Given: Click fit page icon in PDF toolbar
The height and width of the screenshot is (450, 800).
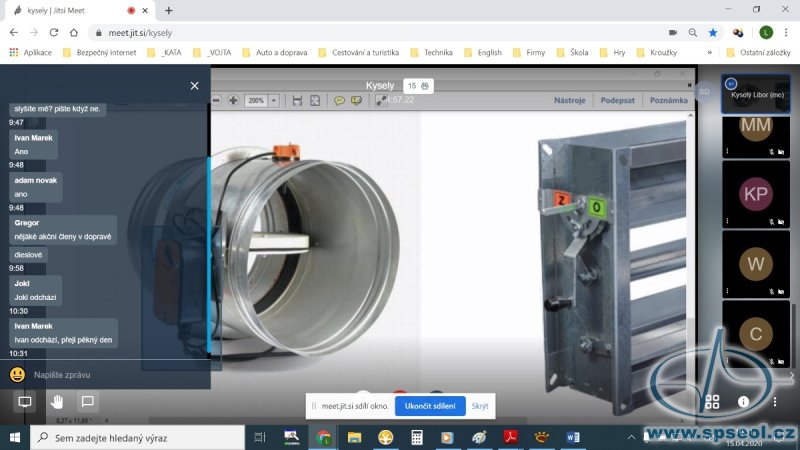Looking at the screenshot, I should [x=315, y=101].
